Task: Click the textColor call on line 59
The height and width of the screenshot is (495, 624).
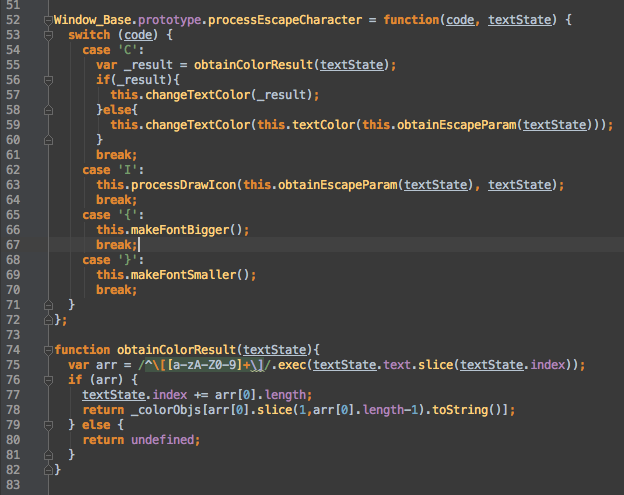Action: pyautogui.click(x=324, y=125)
